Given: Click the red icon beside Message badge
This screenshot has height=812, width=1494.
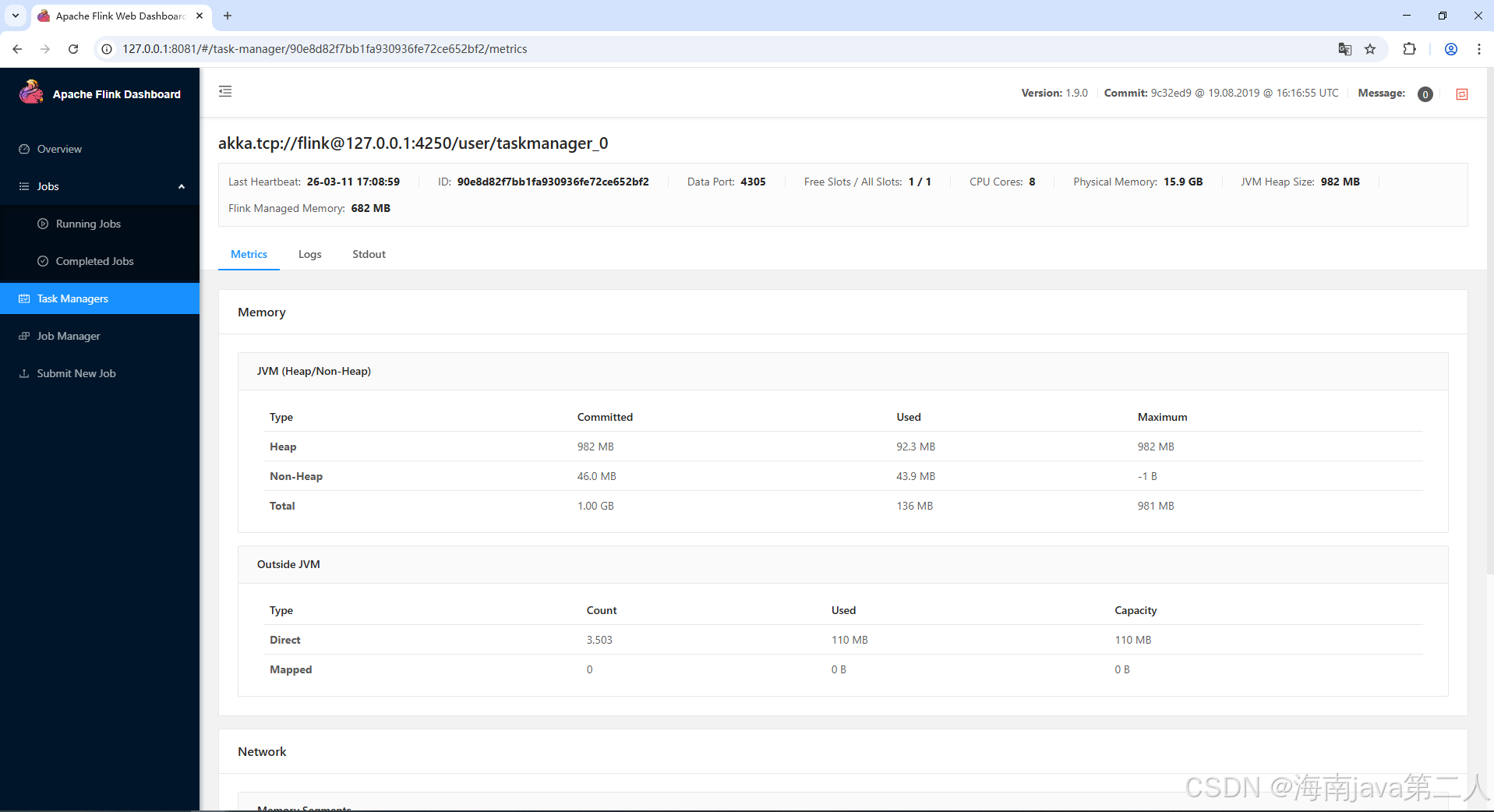Looking at the screenshot, I should (x=1462, y=94).
